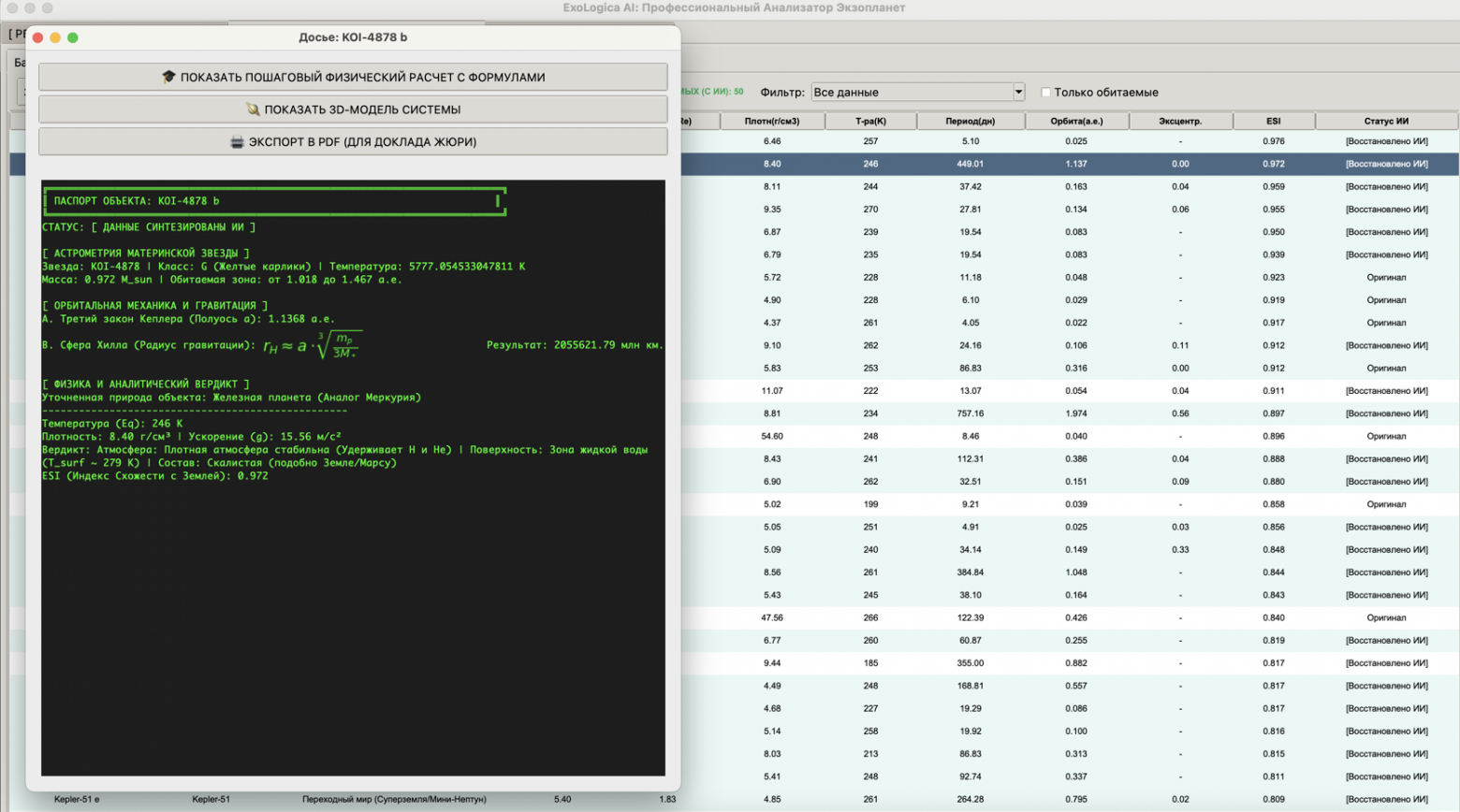Maximize dossier window with green button
The height and width of the screenshot is (812, 1460).
click(x=73, y=37)
